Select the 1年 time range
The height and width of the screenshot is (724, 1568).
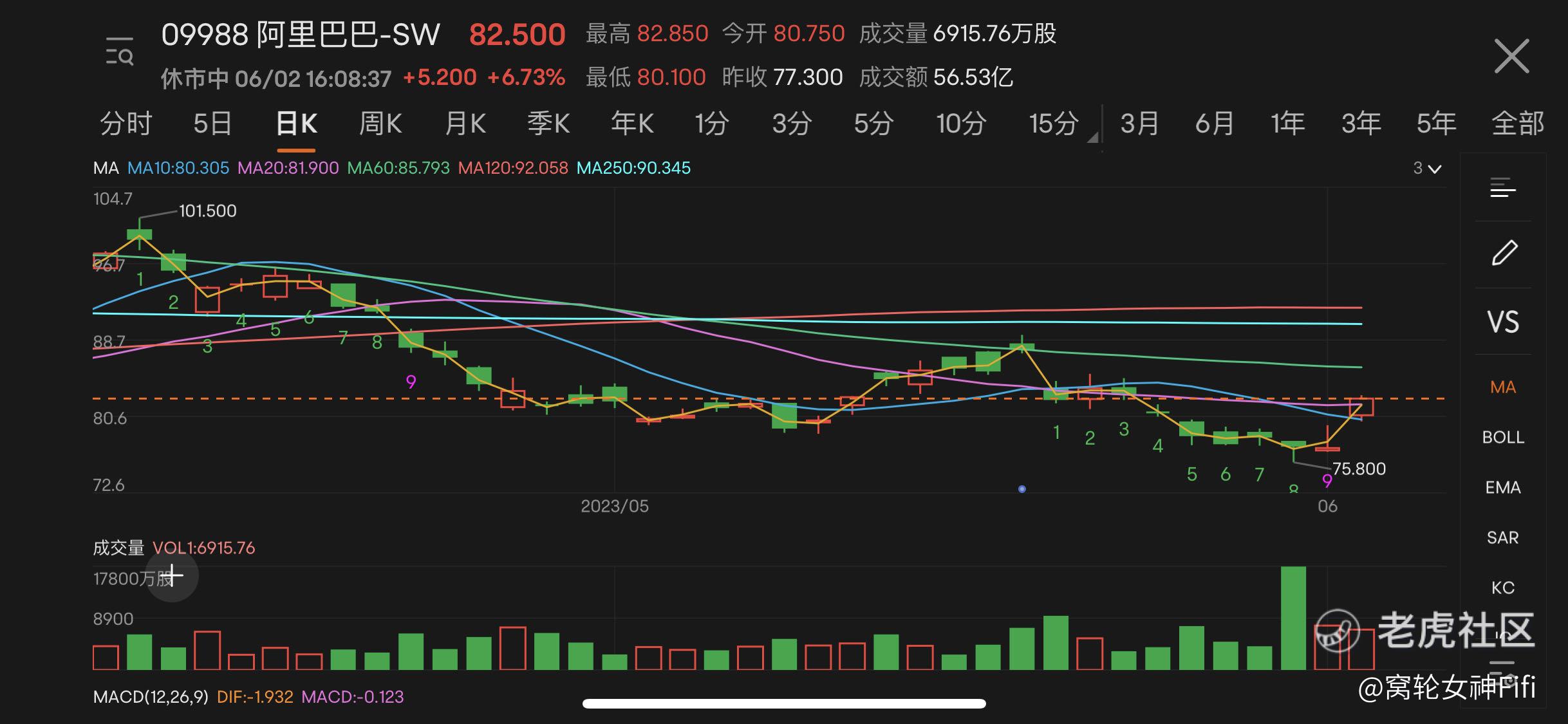click(x=1287, y=124)
